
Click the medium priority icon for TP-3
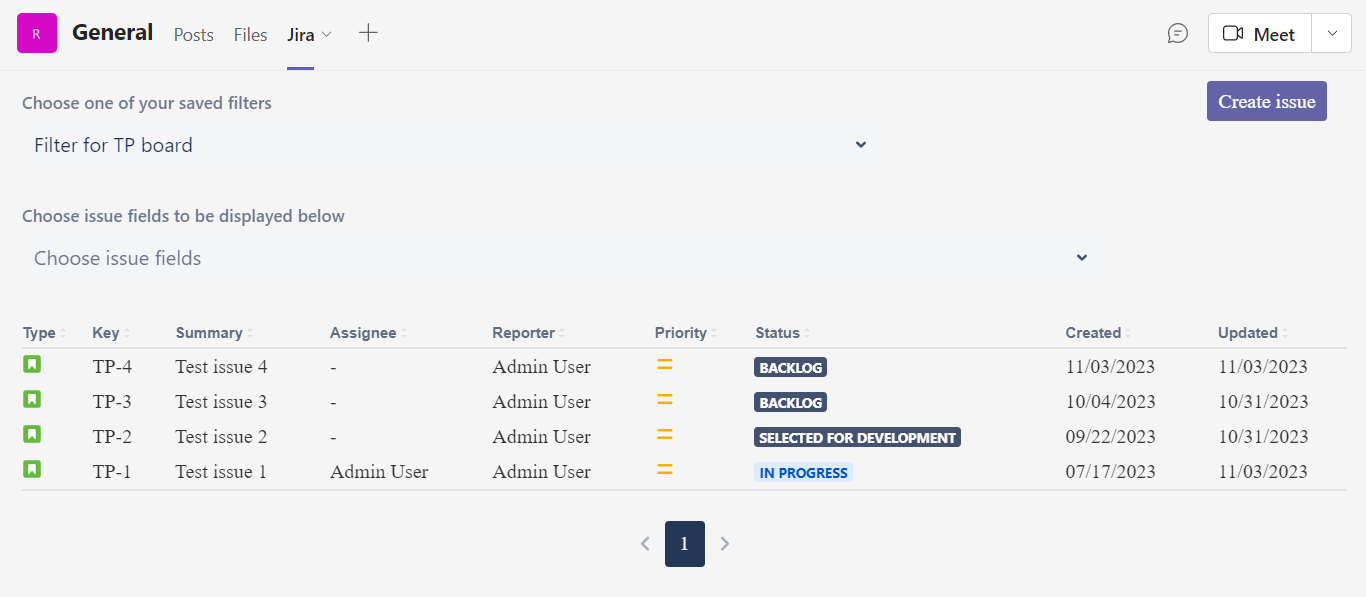664,400
